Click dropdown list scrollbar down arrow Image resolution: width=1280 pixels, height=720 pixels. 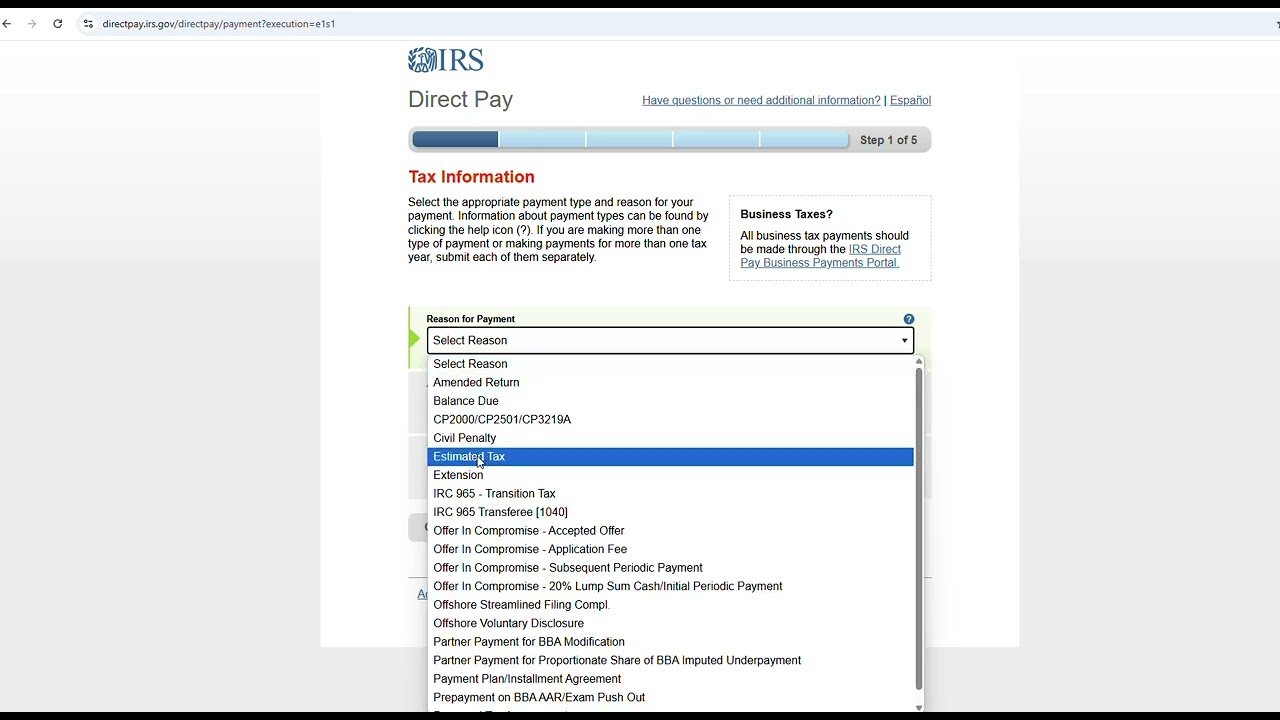pyautogui.click(x=919, y=708)
